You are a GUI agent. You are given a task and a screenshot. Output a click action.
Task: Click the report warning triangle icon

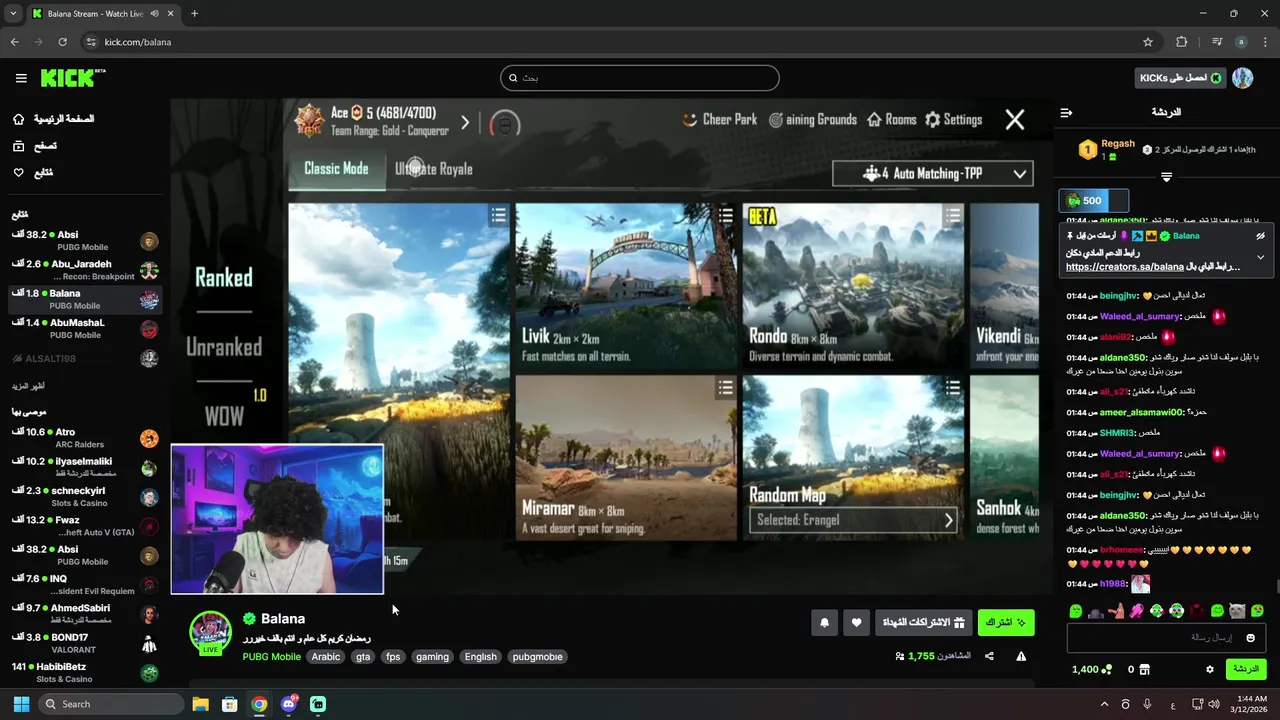1021,657
